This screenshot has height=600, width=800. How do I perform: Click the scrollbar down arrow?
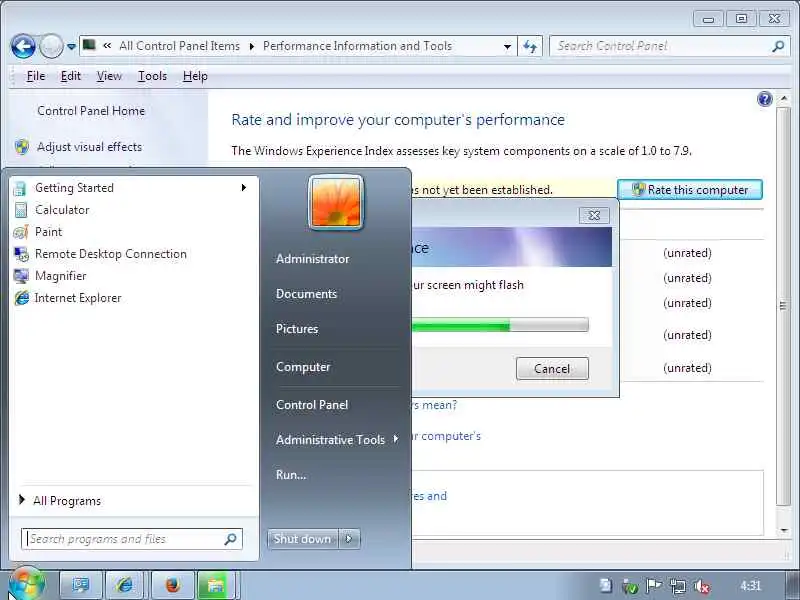coord(784,531)
